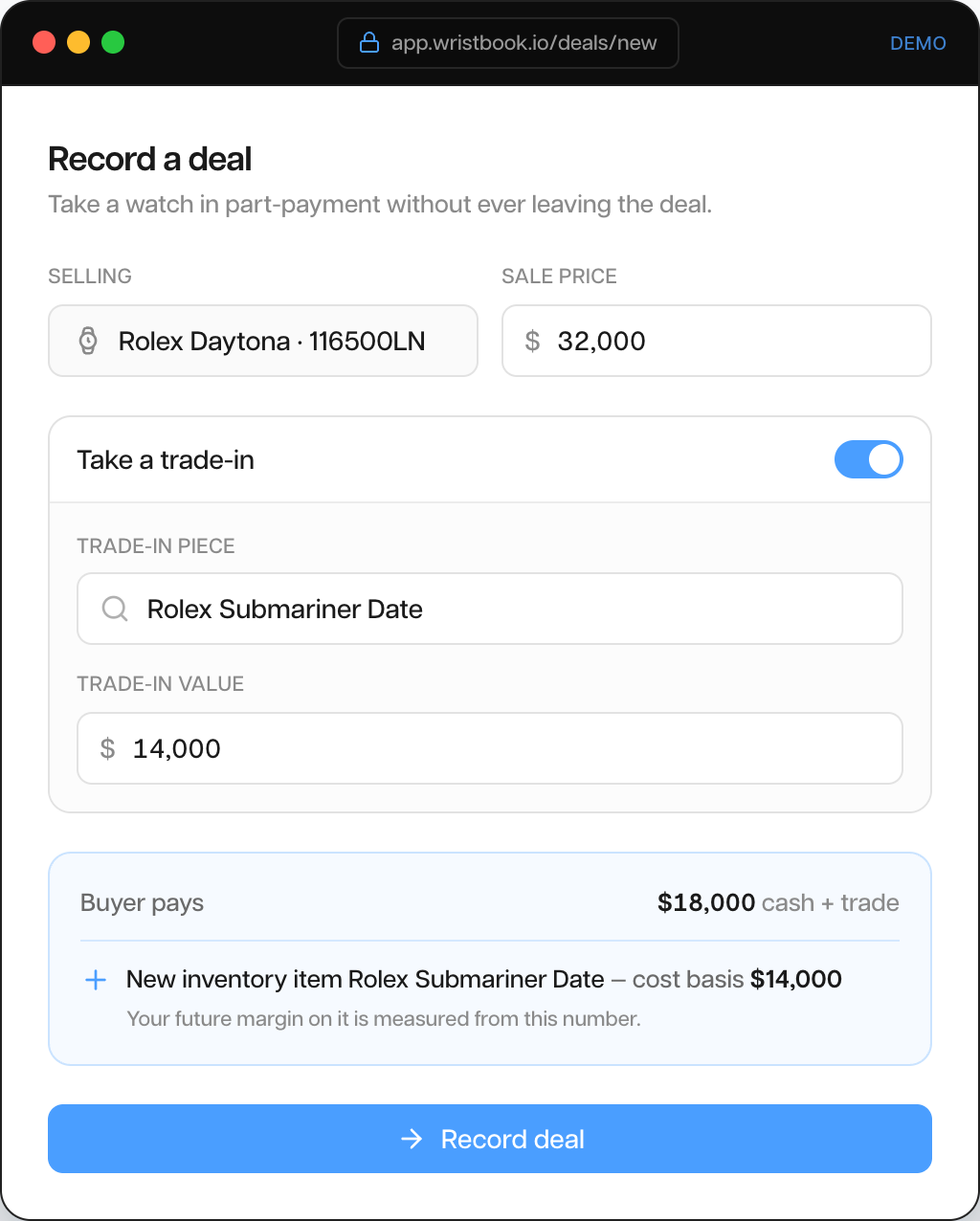Click the red close window button
The height and width of the screenshot is (1221, 980).
point(44,43)
